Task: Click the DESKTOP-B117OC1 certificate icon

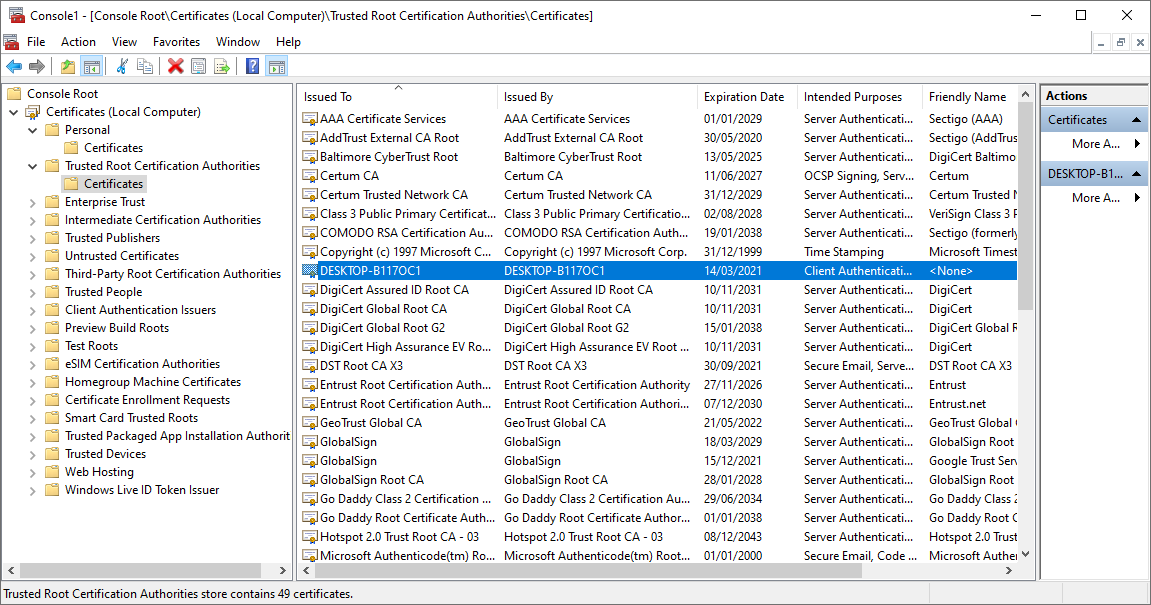Action: click(310, 271)
